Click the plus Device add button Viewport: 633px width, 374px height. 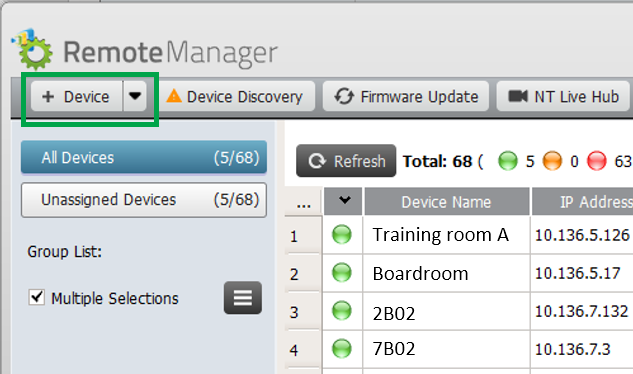tap(77, 96)
